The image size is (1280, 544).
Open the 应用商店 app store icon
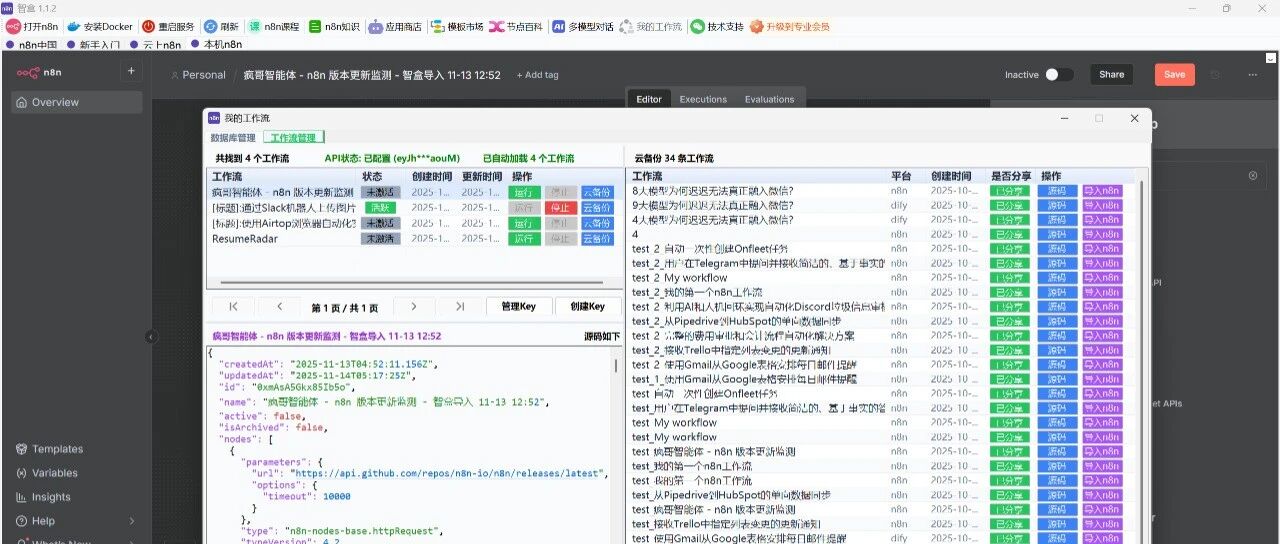(x=375, y=27)
